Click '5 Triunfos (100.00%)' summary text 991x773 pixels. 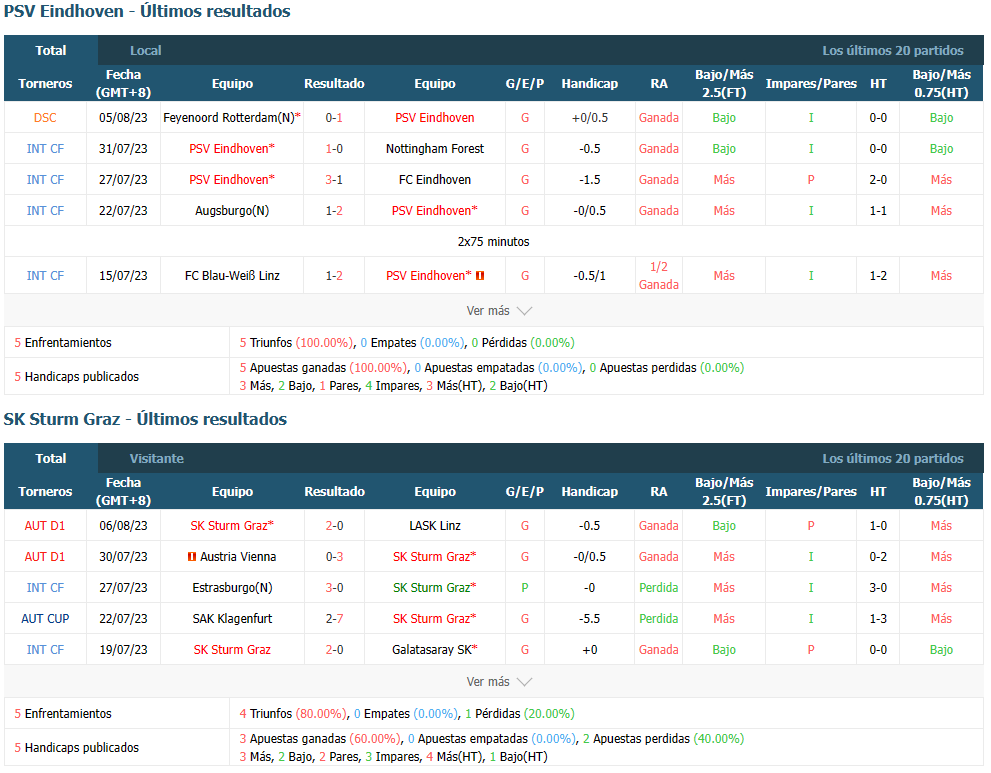296,343
